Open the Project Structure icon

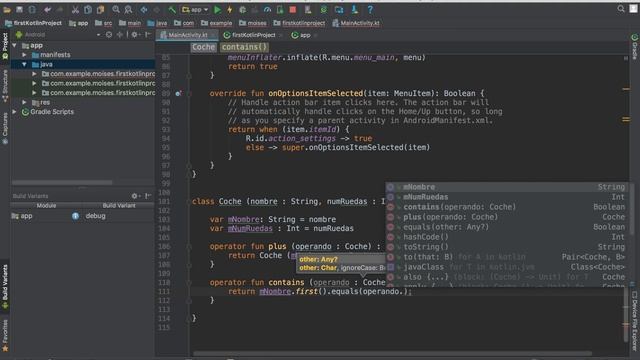pos(339,9)
